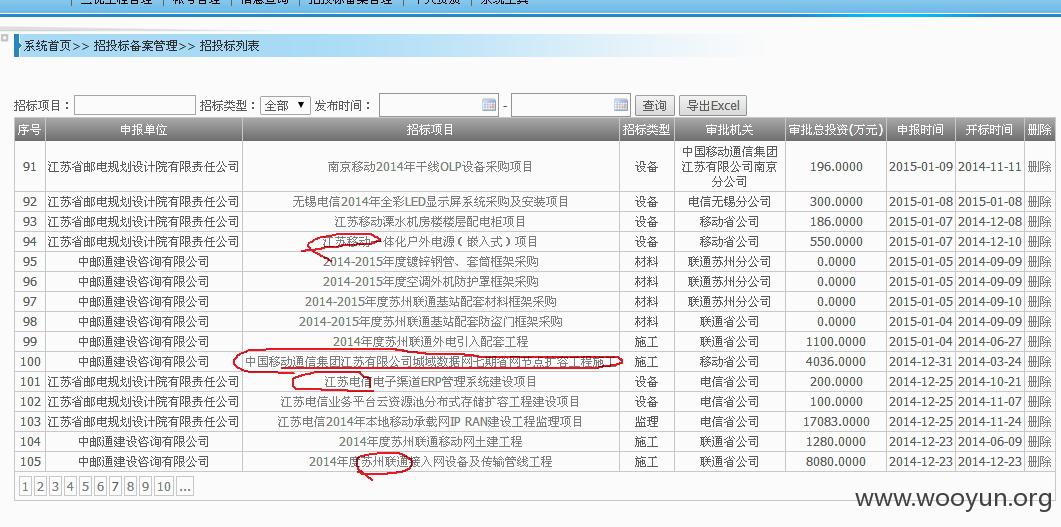Go to pagination page 9
The image size is (1061, 527).
(145, 486)
